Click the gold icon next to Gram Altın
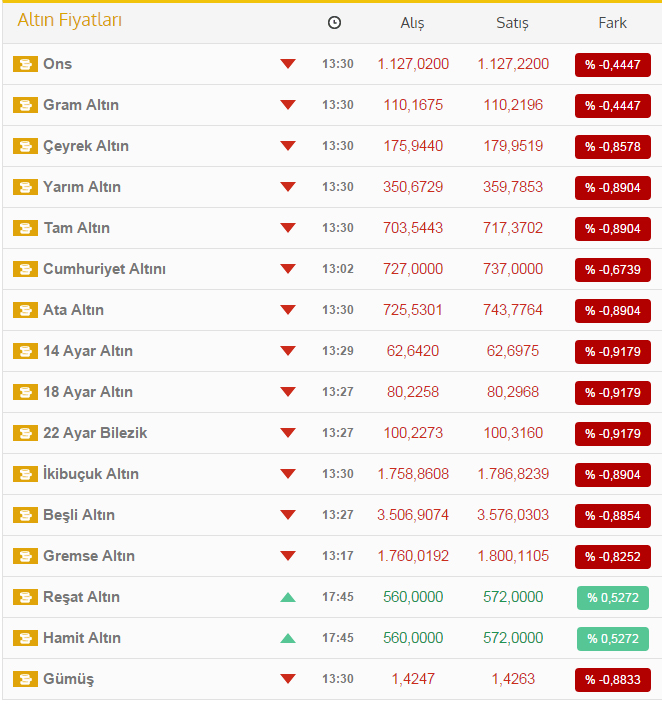 point(25,106)
